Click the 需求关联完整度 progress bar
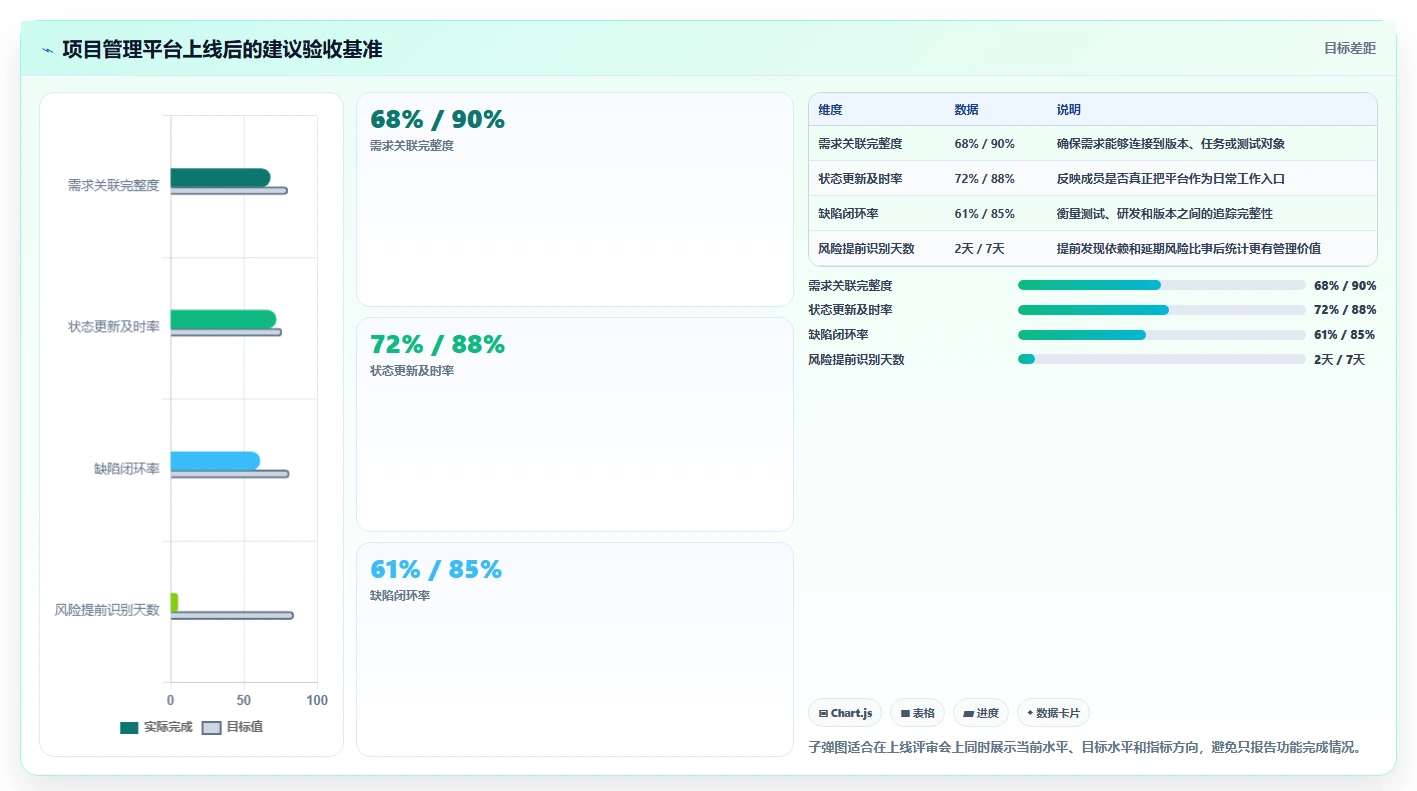Screen dimensions: 1417x791 click(x=1162, y=285)
